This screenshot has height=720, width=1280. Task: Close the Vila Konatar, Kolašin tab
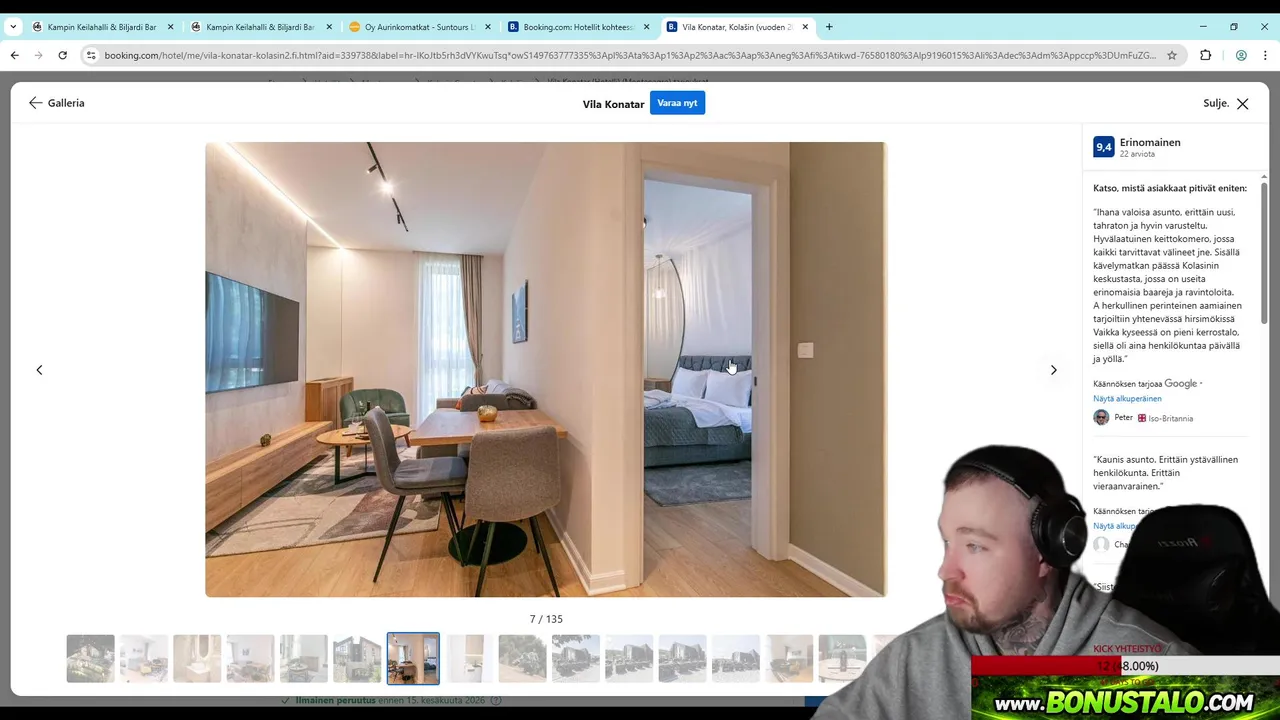[x=805, y=27]
